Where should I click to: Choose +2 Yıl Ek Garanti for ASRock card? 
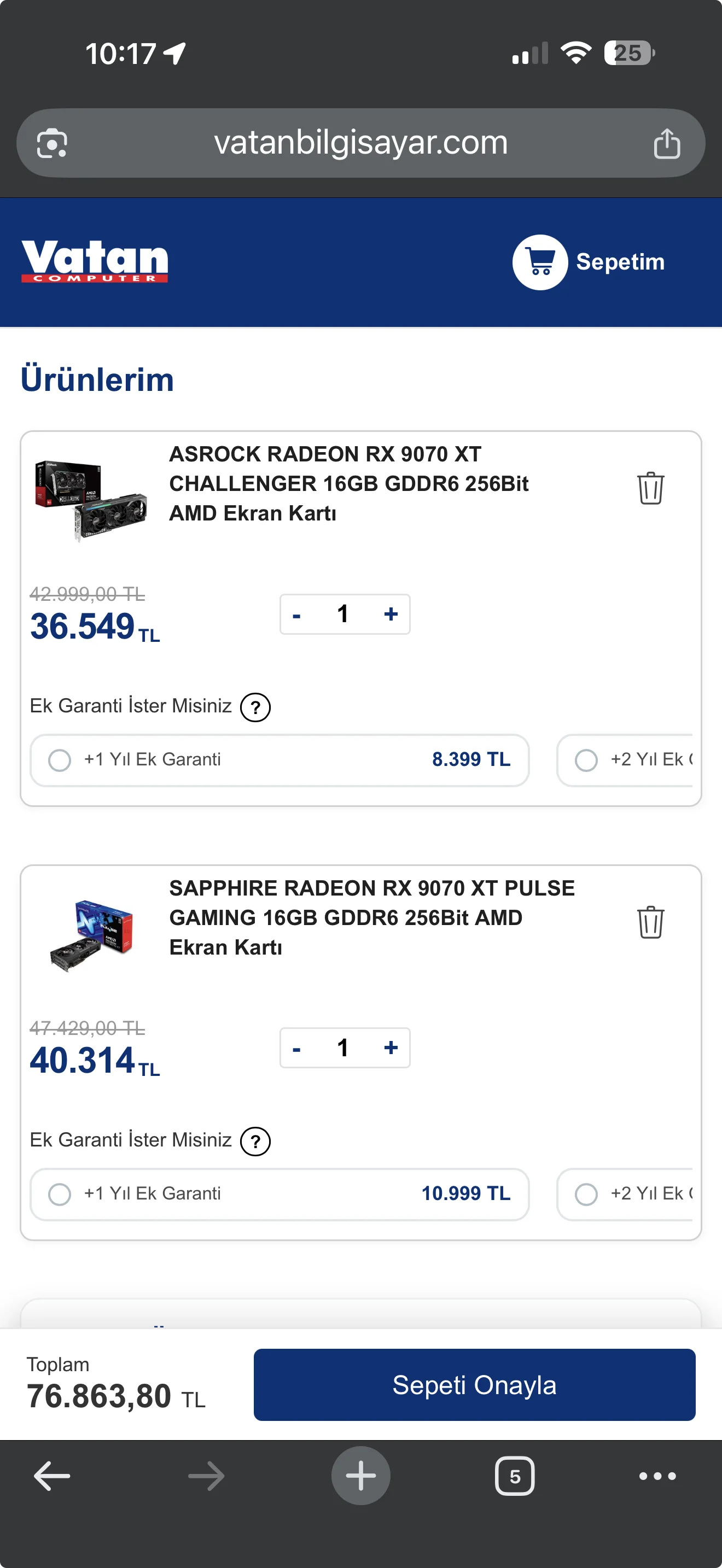[x=625, y=759]
